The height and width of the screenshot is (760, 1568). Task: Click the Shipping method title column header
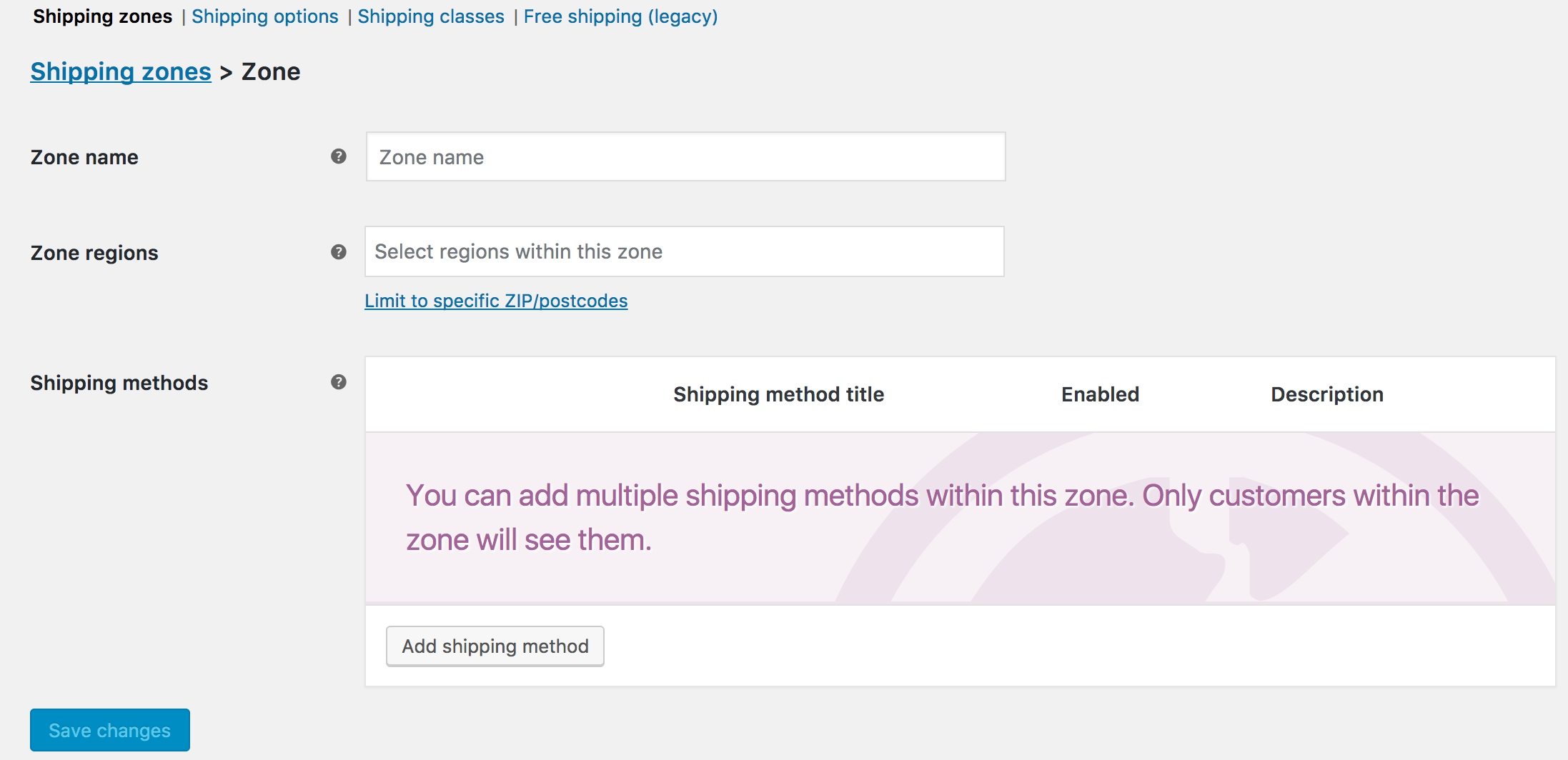click(778, 394)
